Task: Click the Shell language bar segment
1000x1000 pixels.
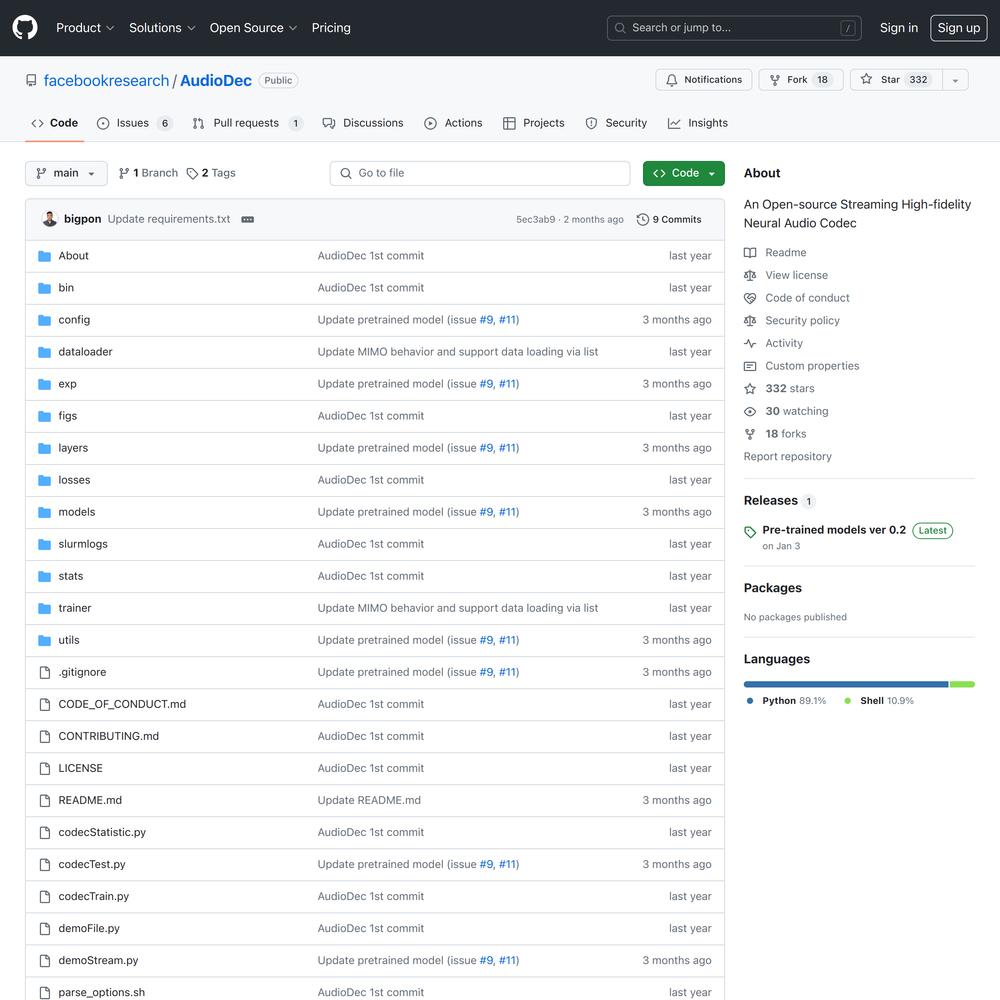Action: coord(962,684)
